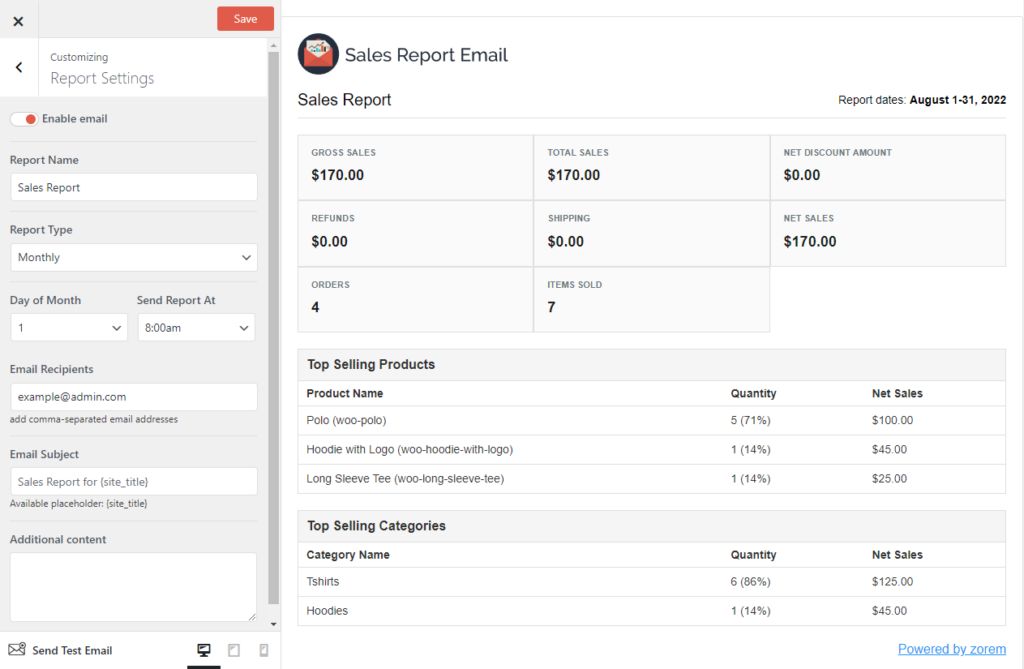Click the sidebar scroll up arrow
The image size is (1024, 669).
tap(274, 46)
